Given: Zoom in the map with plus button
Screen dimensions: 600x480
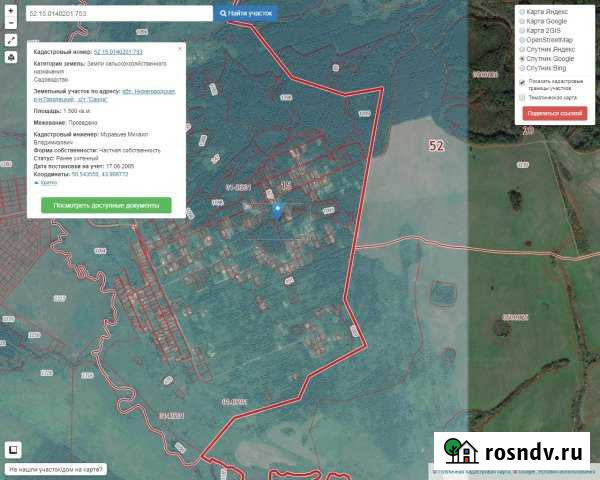Looking at the screenshot, I should [10, 10].
